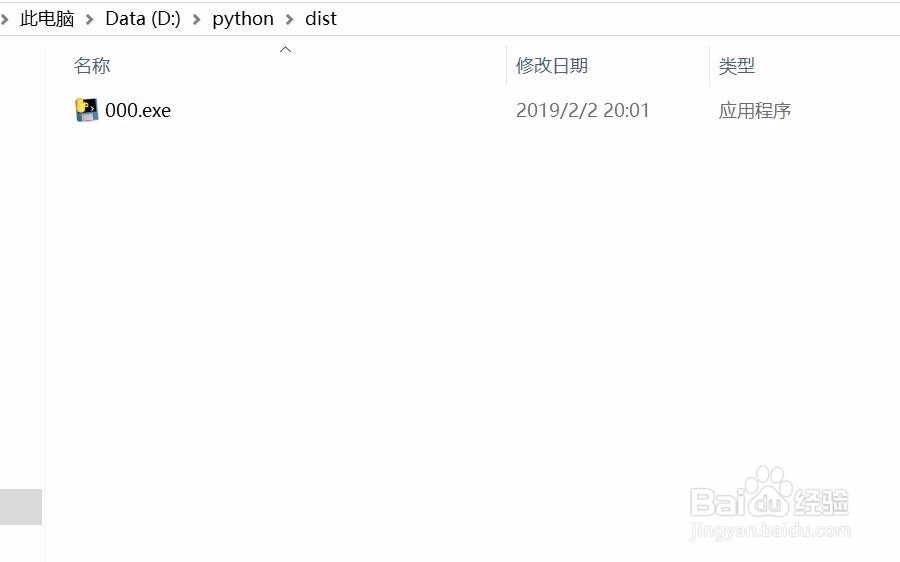
Task: Expand chevron between Data (D:) and python
Action: [197, 19]
